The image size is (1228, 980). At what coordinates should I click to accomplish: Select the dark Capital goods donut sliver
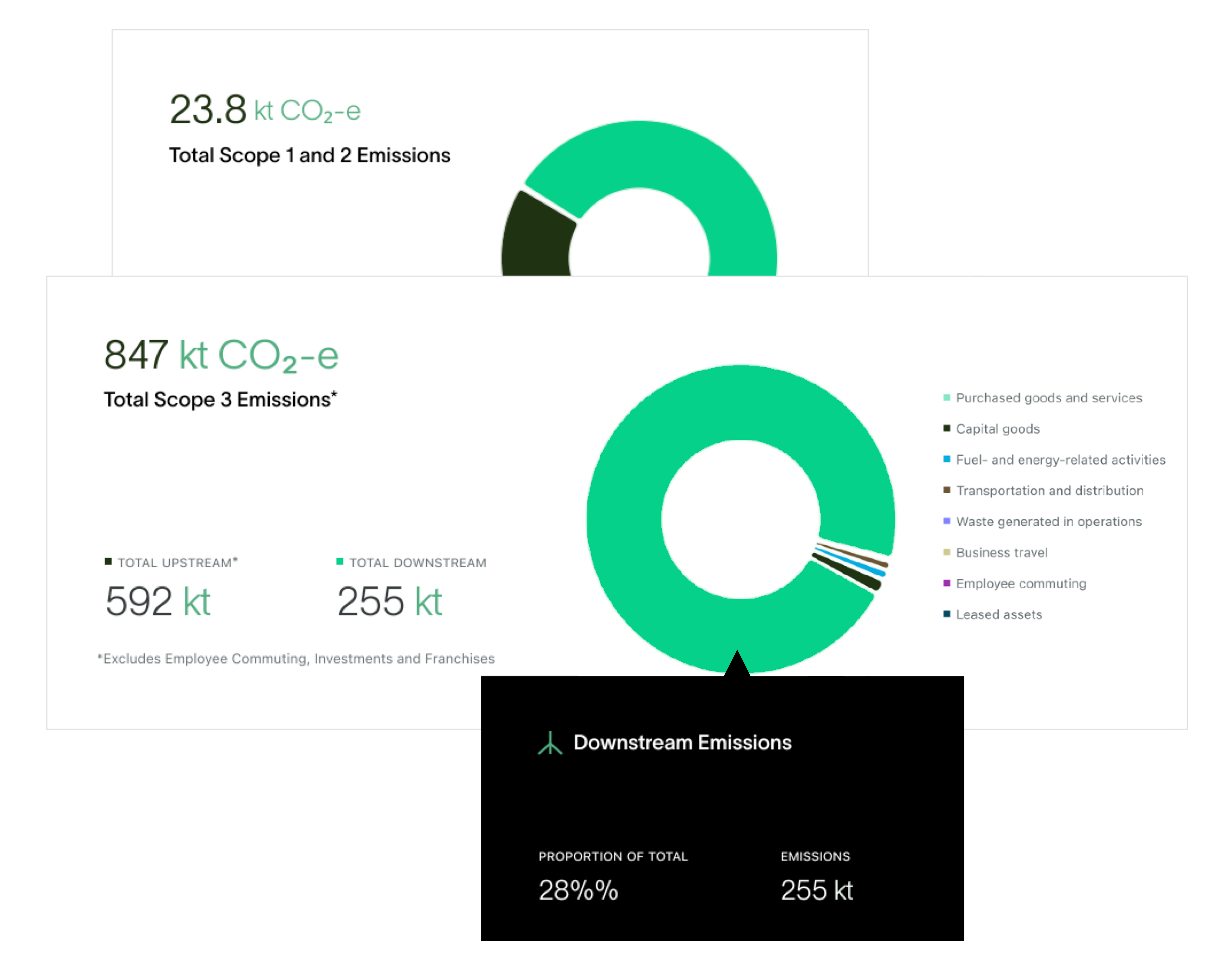point(849,573)
